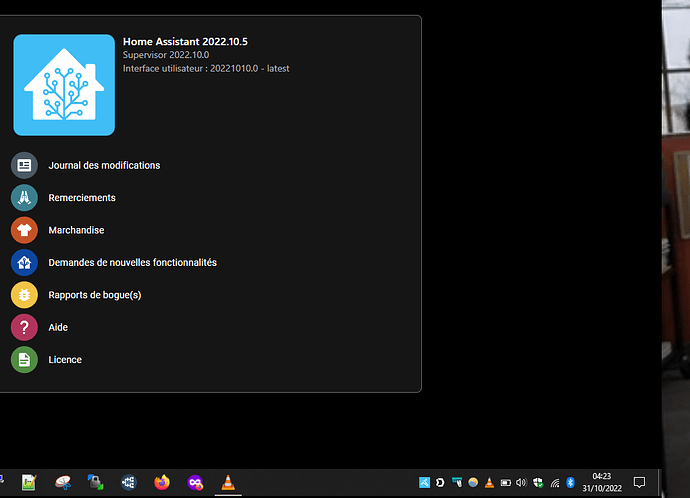690x498 pixels.
Task: Click the Bluetooth tray icon
Action: coord(570,483)
